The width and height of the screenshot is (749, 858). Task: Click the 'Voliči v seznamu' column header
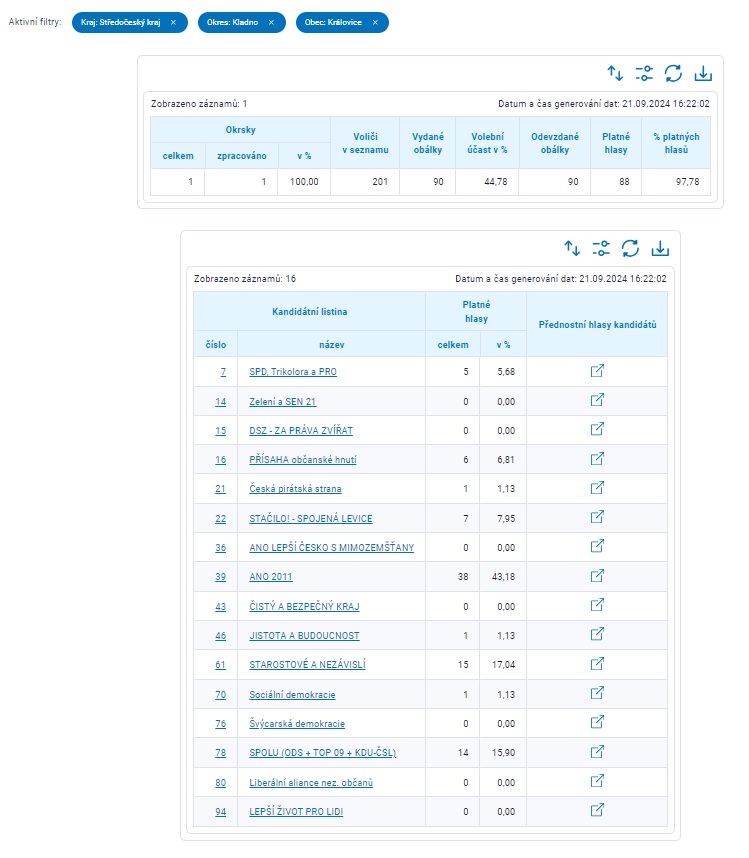click(x=364, y=143)
